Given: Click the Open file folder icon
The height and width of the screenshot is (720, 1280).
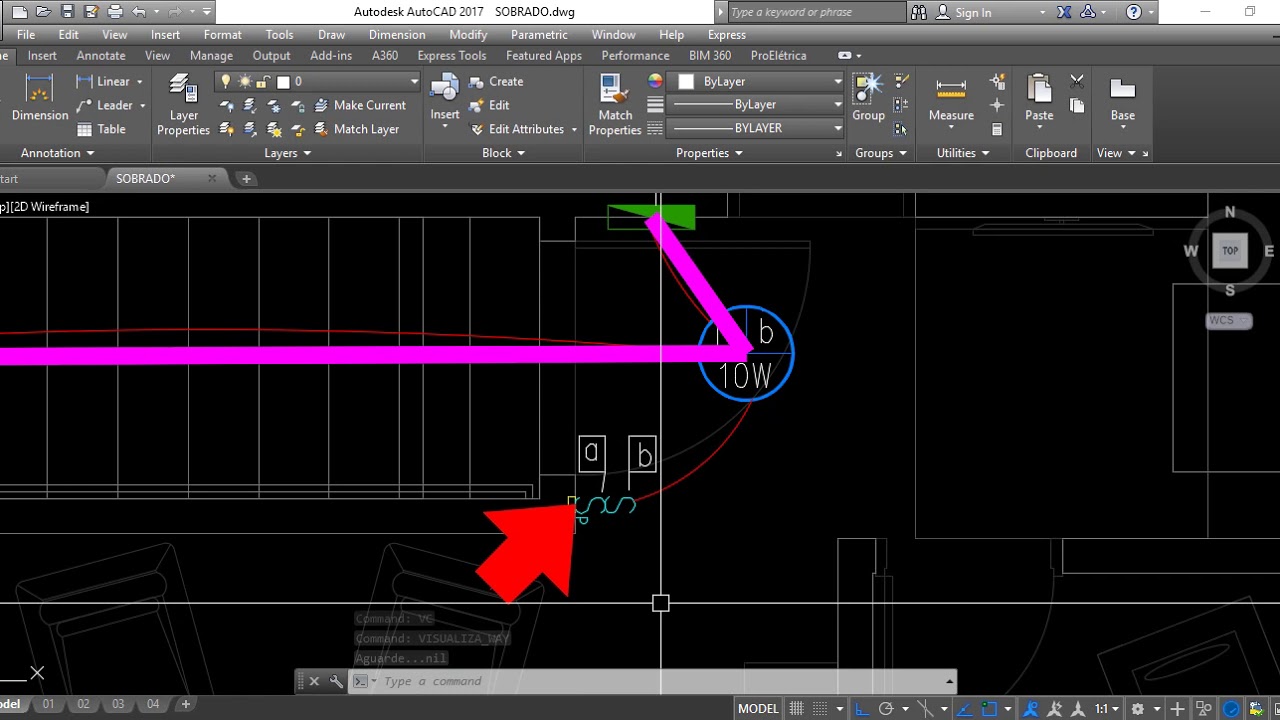Looking at the screenshot, I should coord(43,12).
